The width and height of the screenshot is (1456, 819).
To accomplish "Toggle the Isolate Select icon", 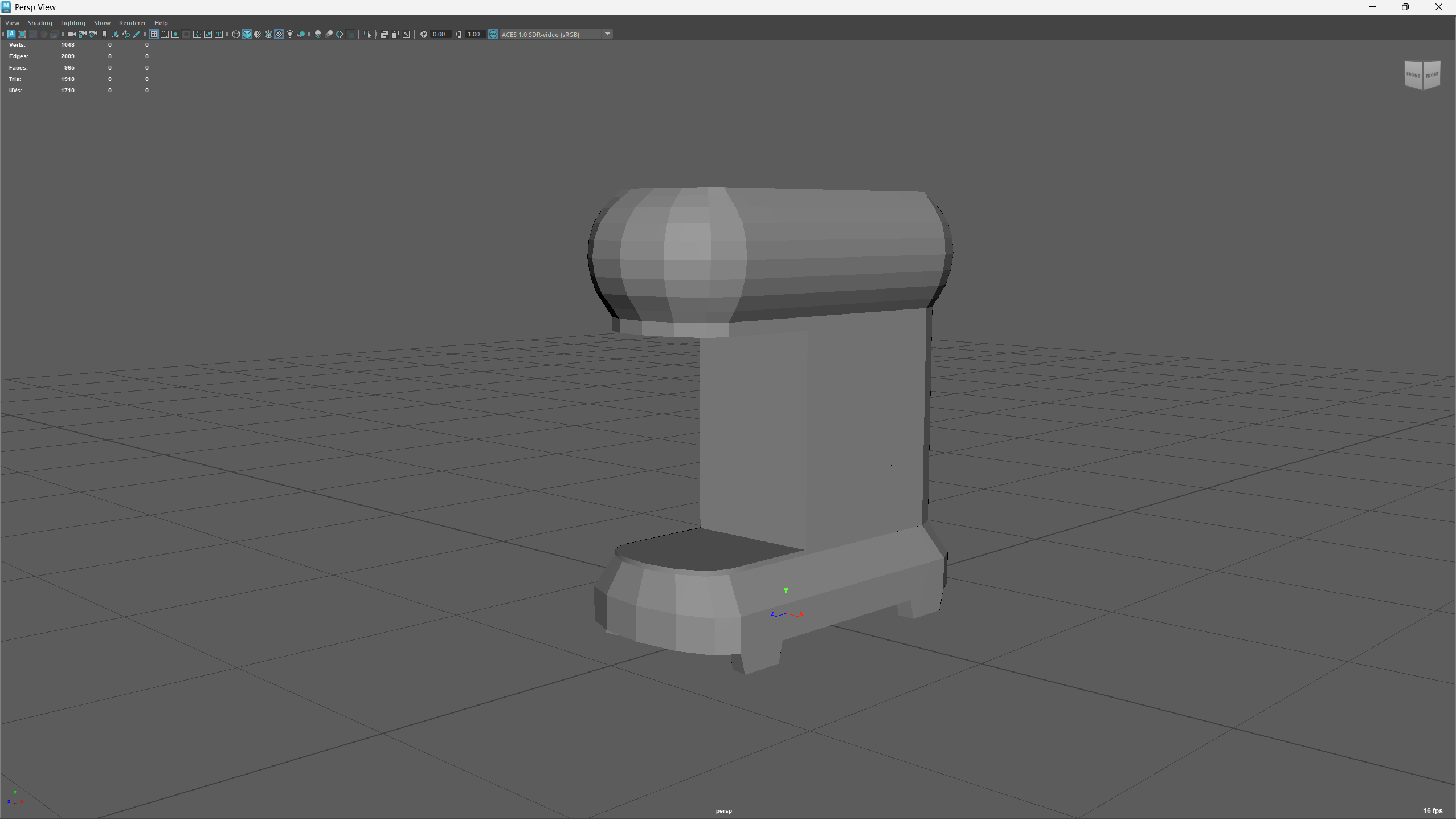I will [x=367, y=34].
